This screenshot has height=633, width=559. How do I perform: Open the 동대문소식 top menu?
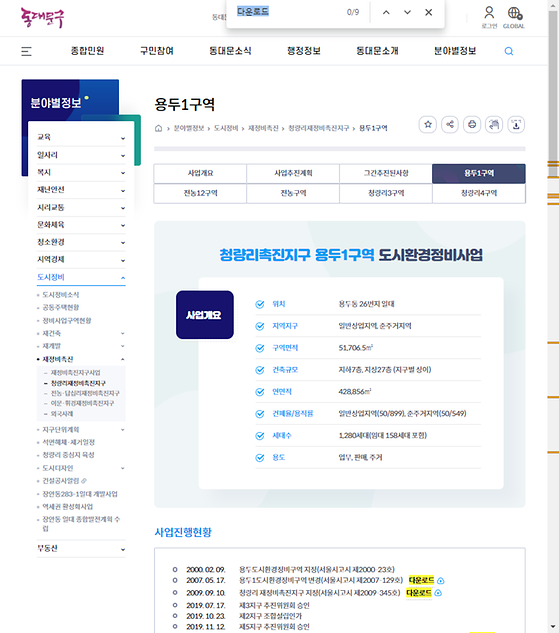[x=230, y=51]
